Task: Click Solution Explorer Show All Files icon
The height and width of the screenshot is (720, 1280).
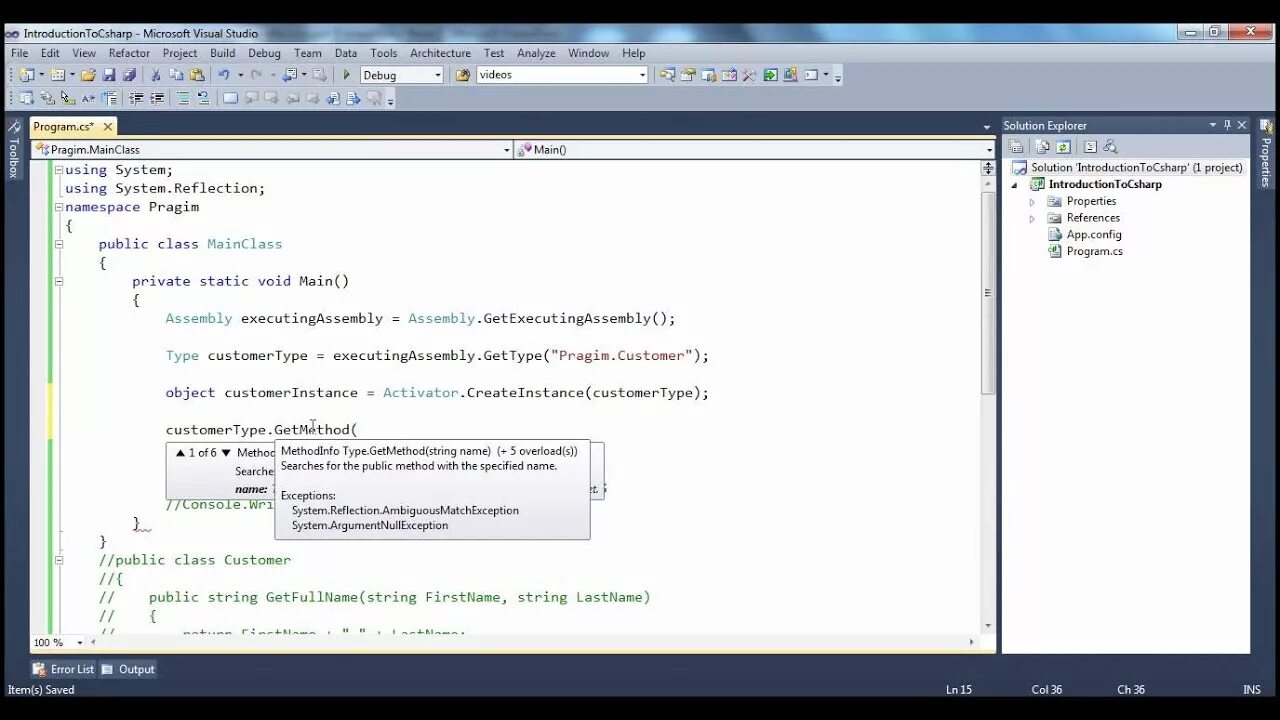Action: 1042,147
